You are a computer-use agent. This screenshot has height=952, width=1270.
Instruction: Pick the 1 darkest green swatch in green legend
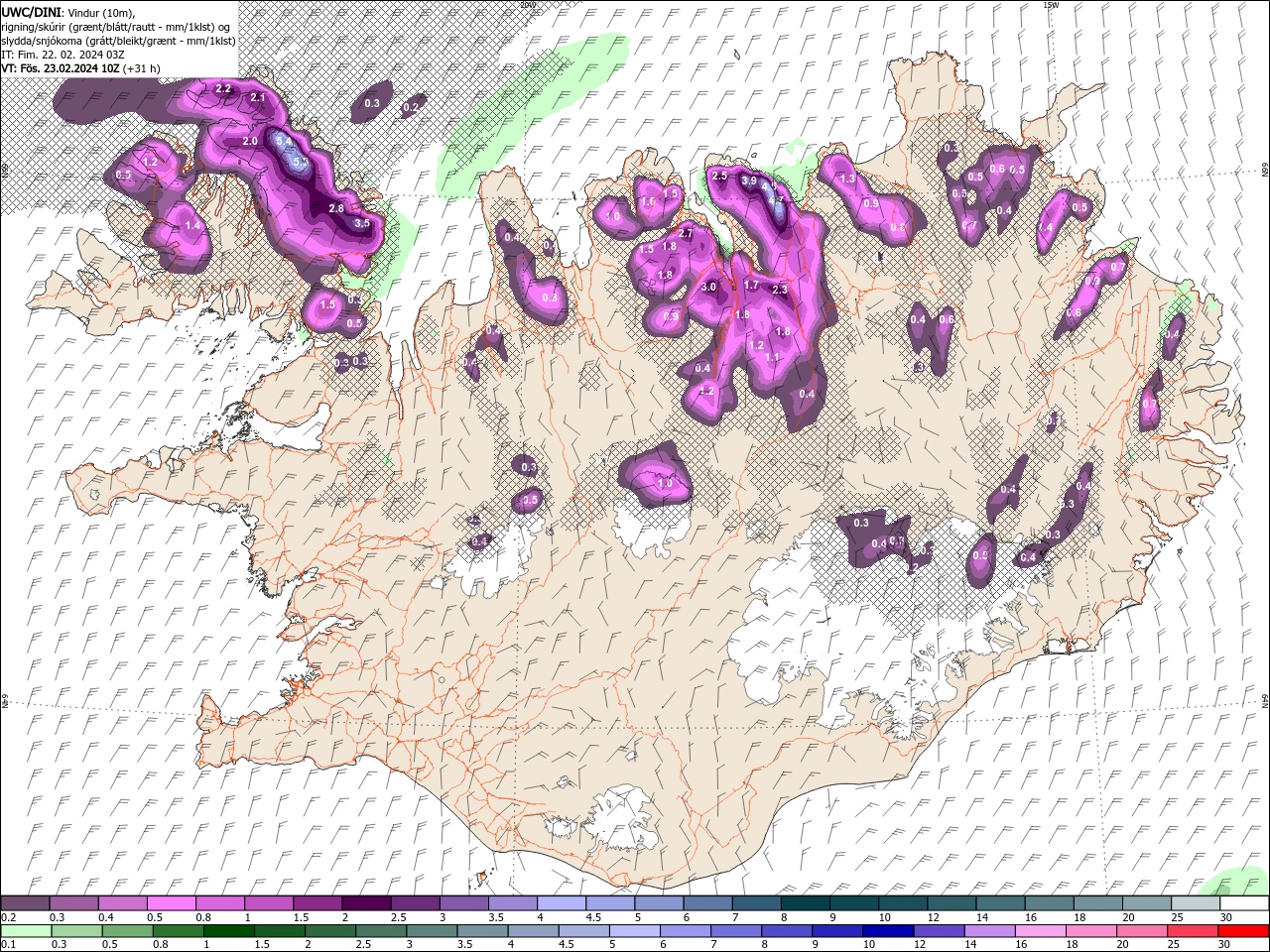(229, 931)
